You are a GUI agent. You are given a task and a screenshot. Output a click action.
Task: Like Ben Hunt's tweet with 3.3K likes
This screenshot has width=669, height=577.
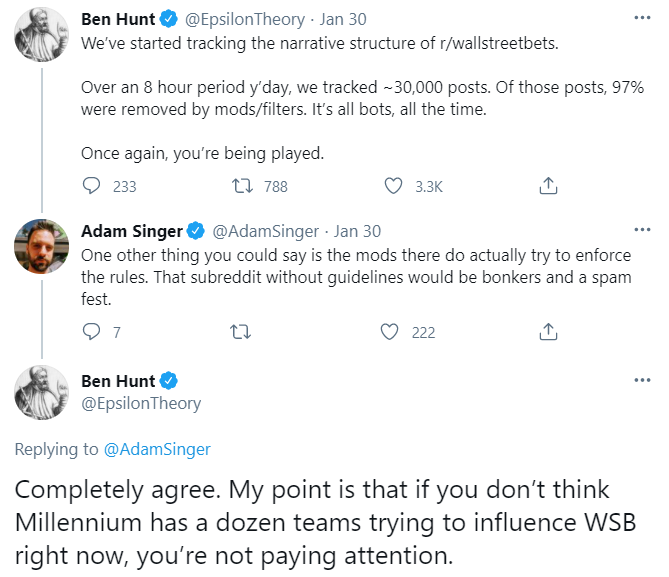(394, 186)
